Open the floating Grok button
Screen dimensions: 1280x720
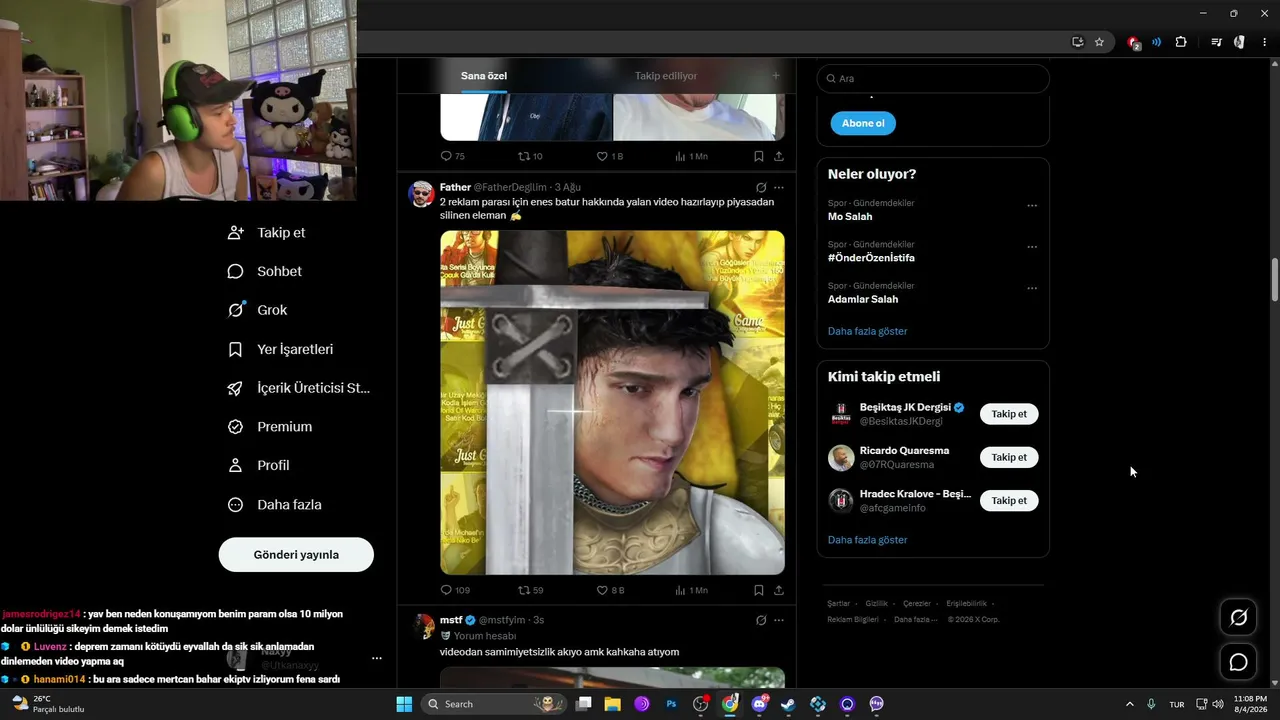(x=1238, y=618)
